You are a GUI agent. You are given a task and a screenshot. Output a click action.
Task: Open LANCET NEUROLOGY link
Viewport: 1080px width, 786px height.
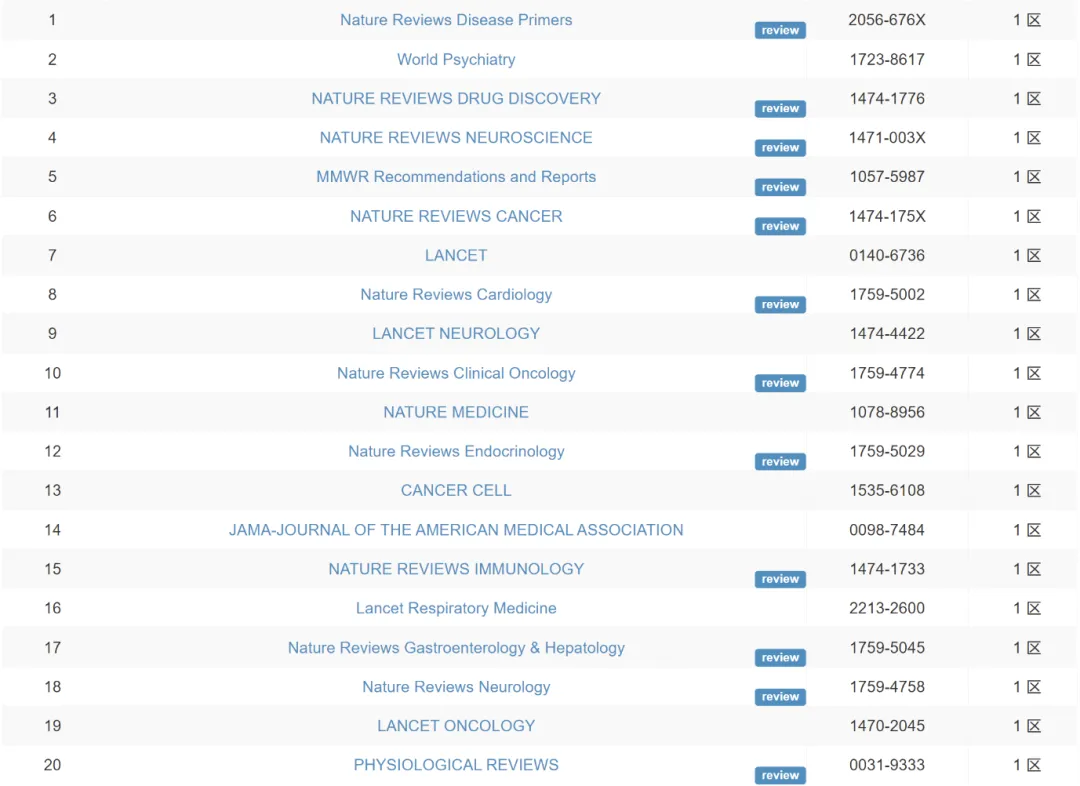tap(456, 334)
